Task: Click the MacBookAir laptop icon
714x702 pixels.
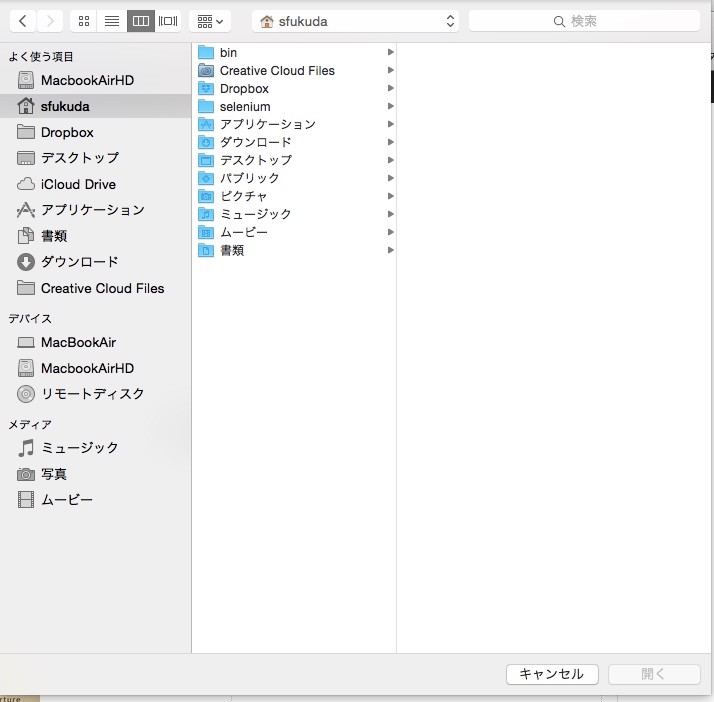Action: 26,342
